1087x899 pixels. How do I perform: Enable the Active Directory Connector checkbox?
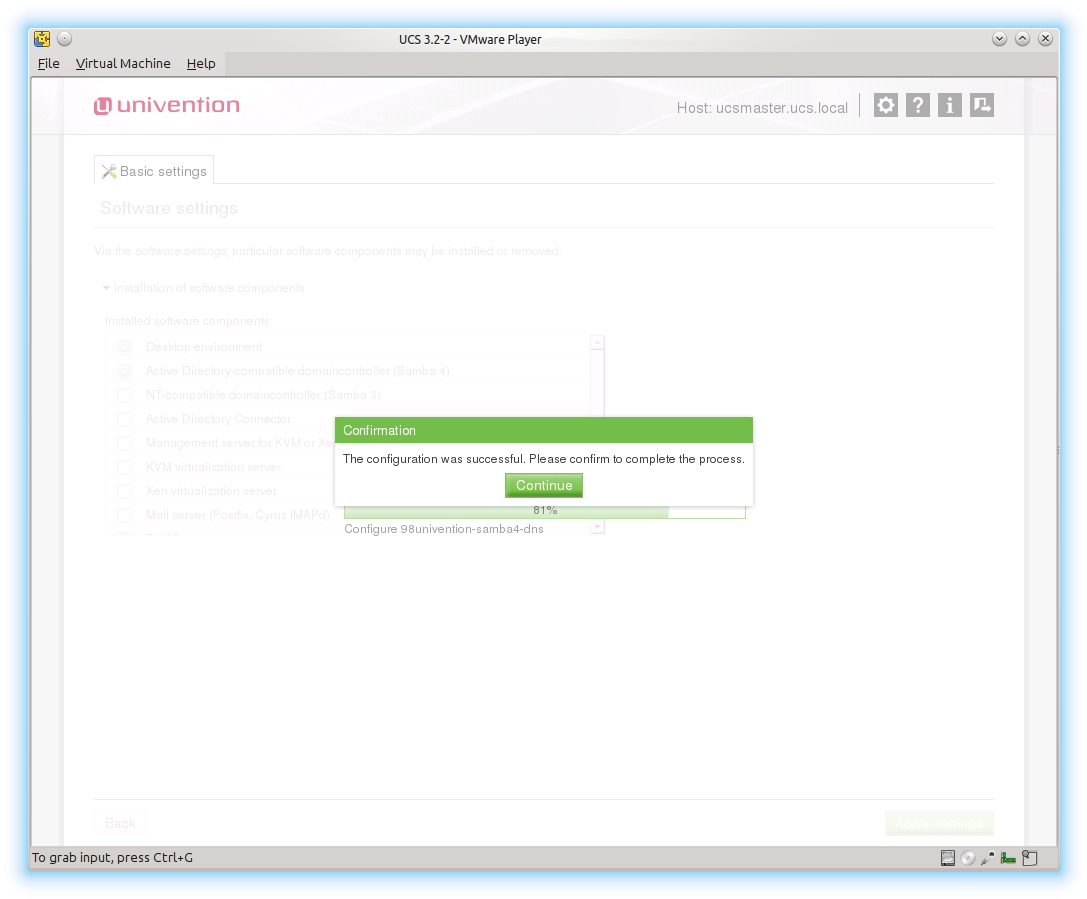[125, 419]
